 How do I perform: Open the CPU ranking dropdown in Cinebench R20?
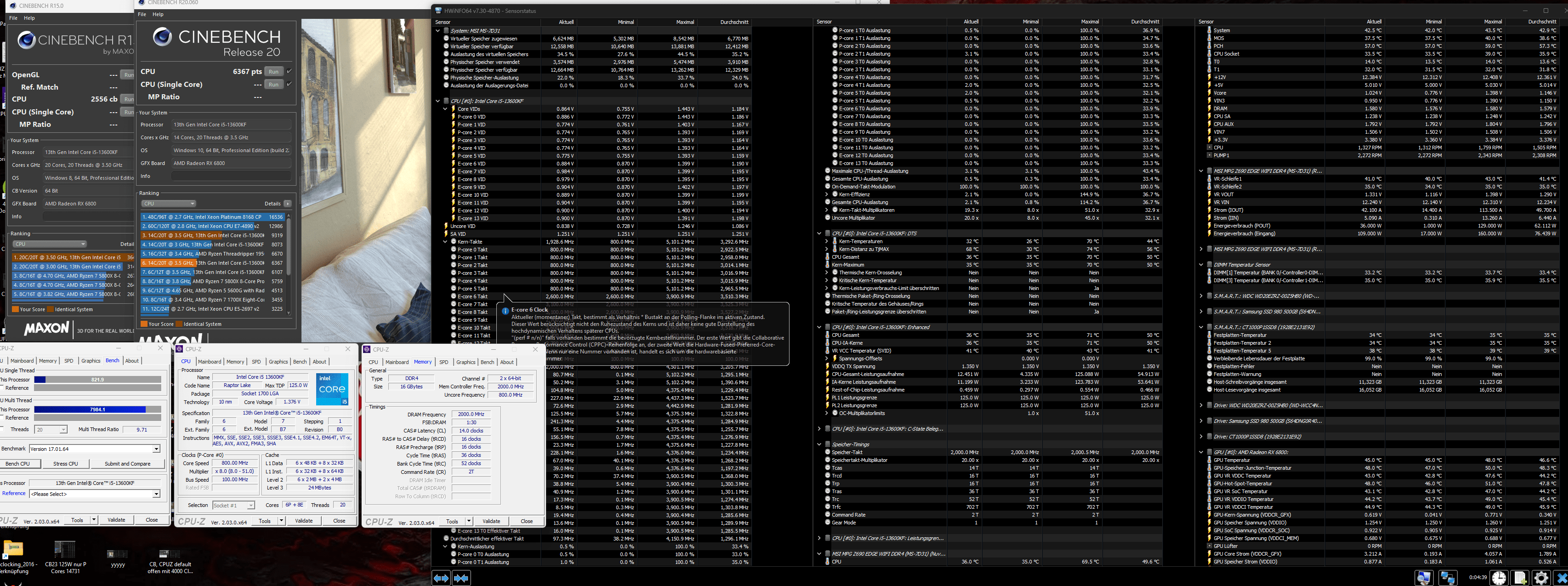pyautogui.click(x=169, y=203)
